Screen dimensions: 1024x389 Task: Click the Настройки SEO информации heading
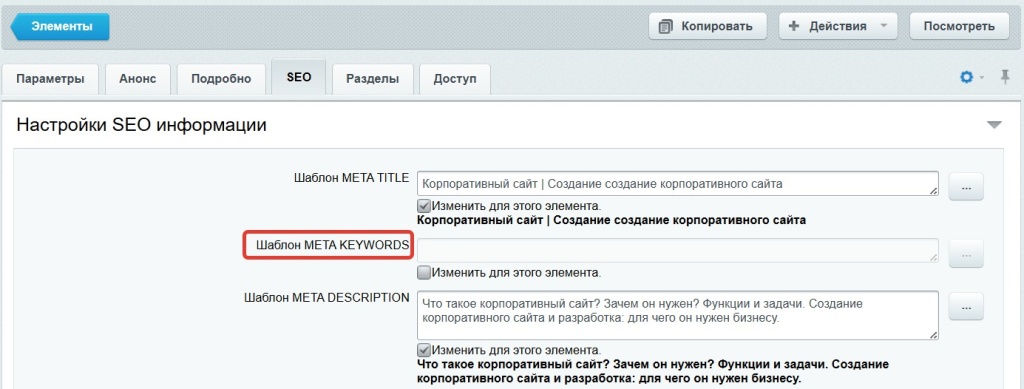(141, 125)
